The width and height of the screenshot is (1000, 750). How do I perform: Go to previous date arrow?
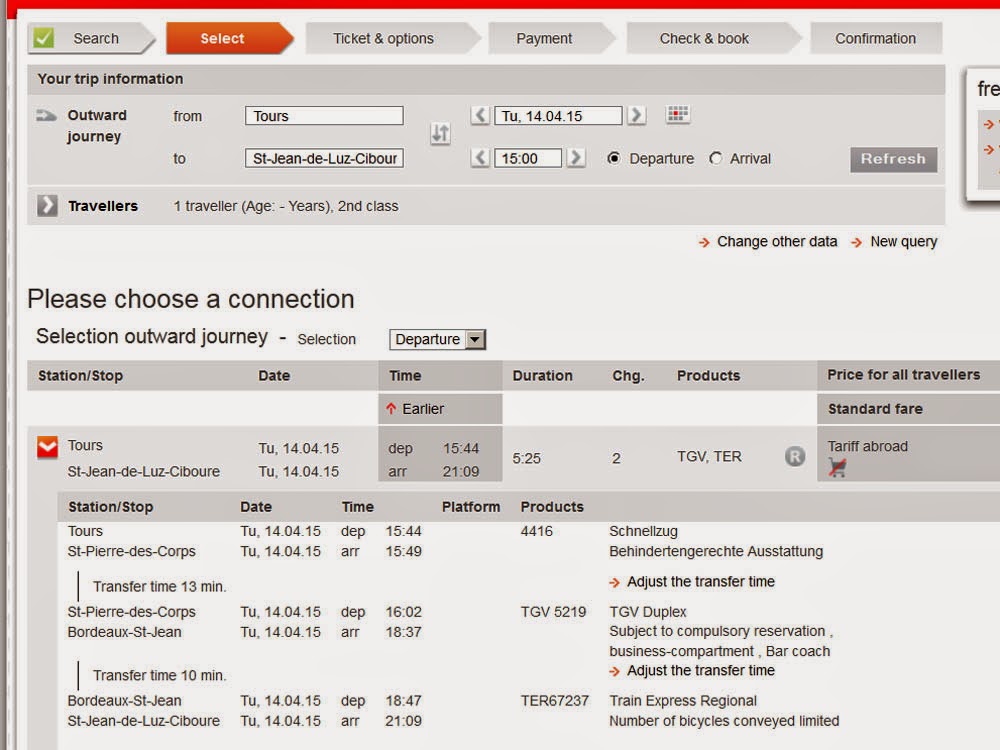(x=480, y=115)
